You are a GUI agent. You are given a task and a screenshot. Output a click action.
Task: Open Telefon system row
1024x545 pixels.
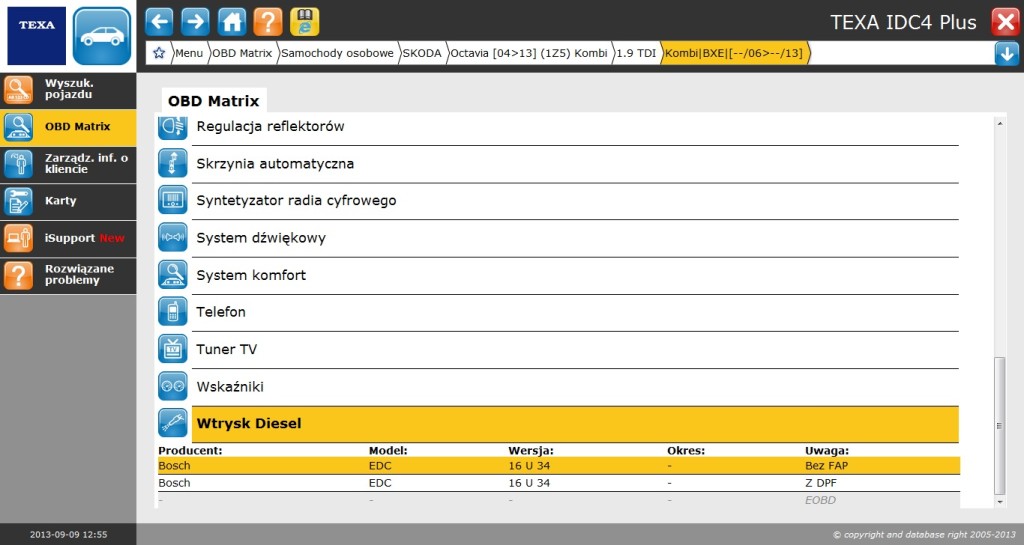[x=575, y=313]
